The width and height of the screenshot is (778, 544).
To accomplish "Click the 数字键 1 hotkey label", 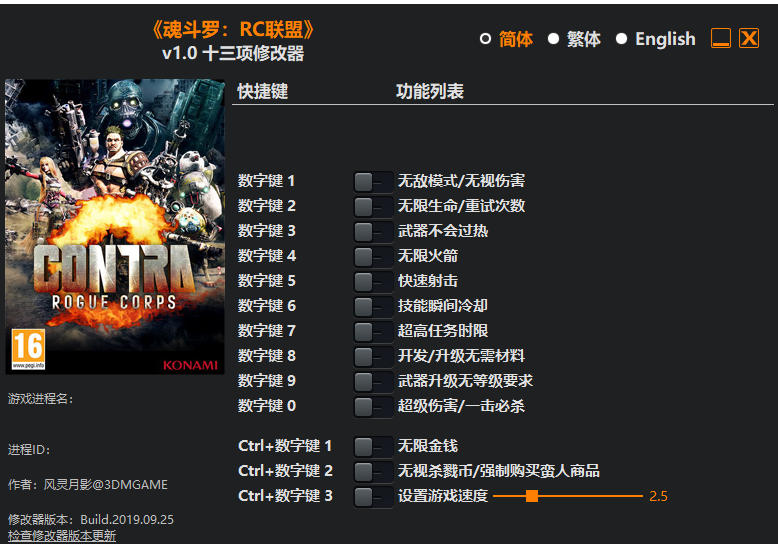I will (266, 181).
